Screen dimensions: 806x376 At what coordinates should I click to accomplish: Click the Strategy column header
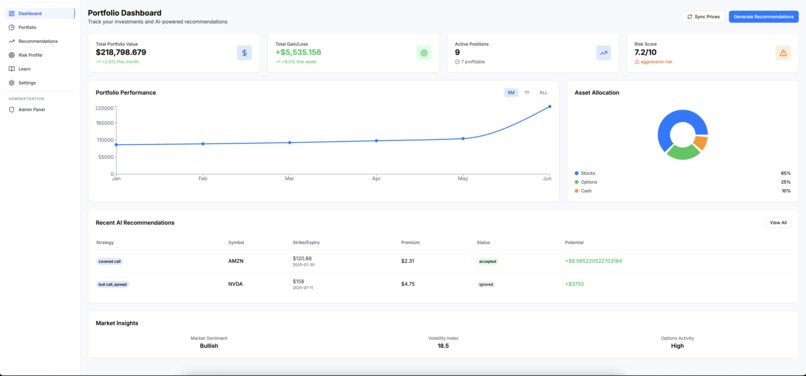[104, 242]
